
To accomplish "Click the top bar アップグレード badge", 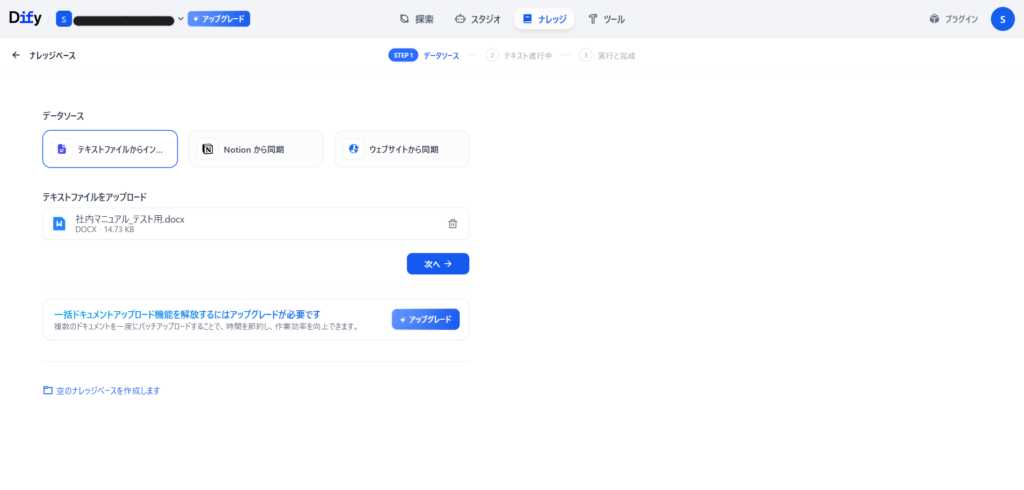I will click(x=219, y=19).
